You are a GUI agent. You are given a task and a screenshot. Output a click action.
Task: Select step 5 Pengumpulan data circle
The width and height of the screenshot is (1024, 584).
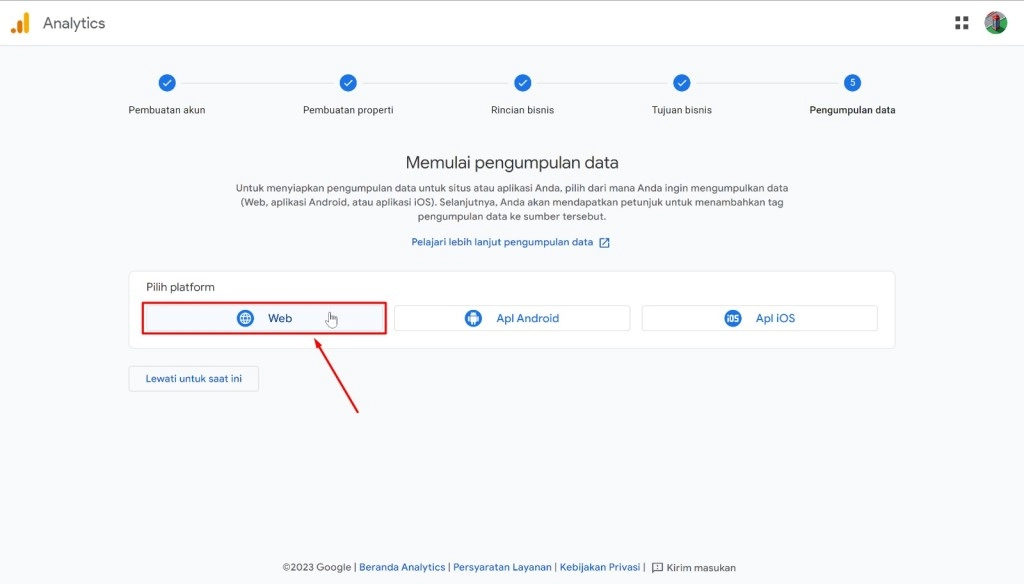[x=852, y=83]
